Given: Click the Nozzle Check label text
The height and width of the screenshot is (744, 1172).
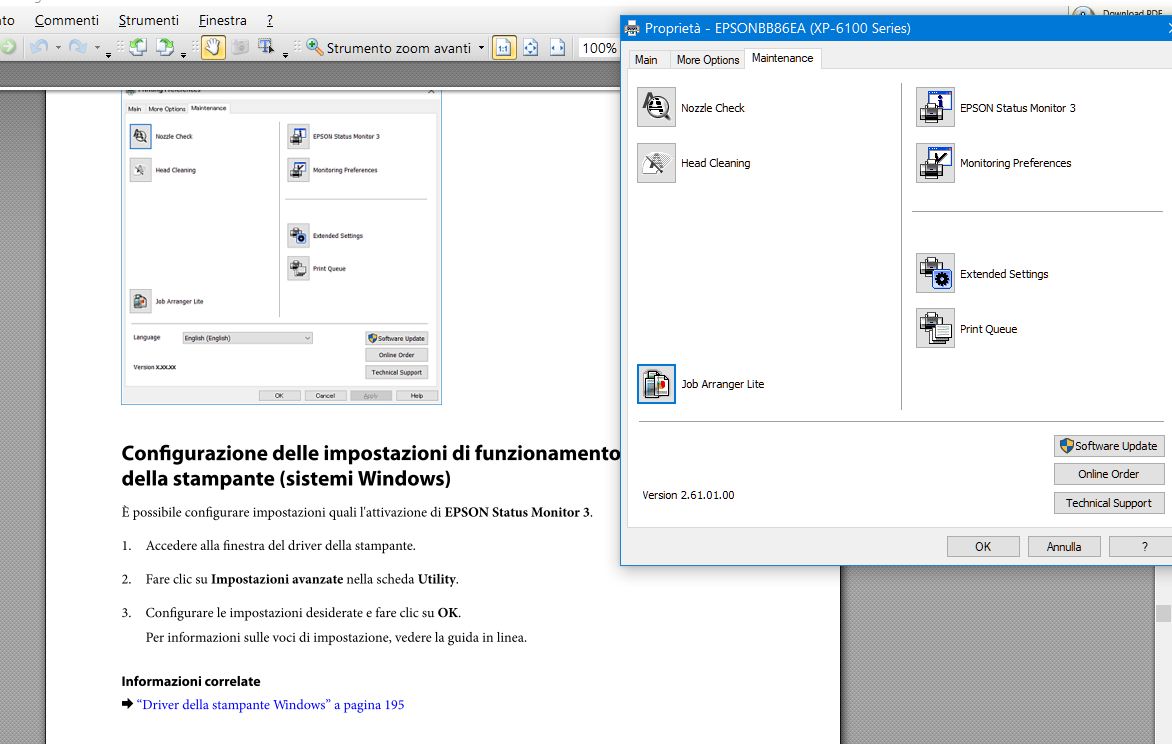Looking at the screenshot, I should (x=712, y=108).
